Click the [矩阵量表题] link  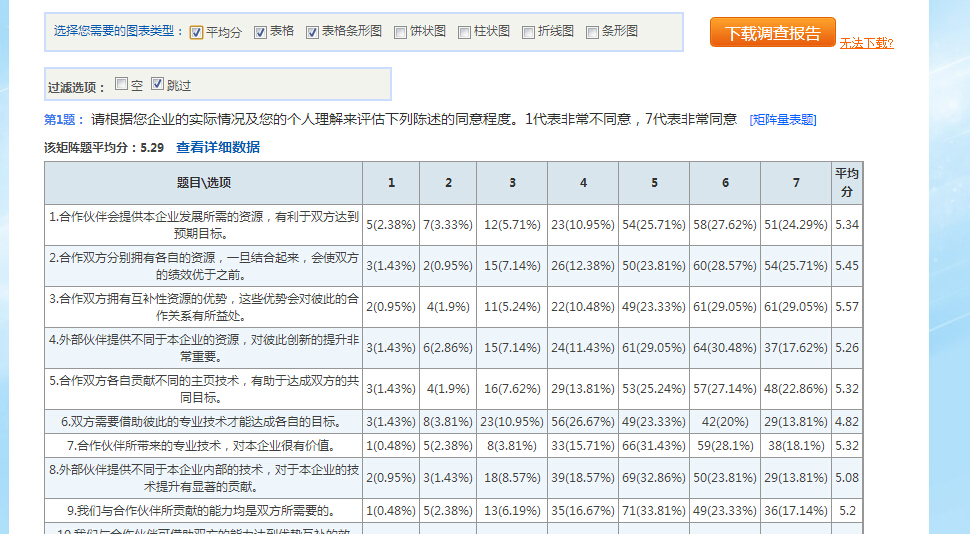[x=783, y=119]
